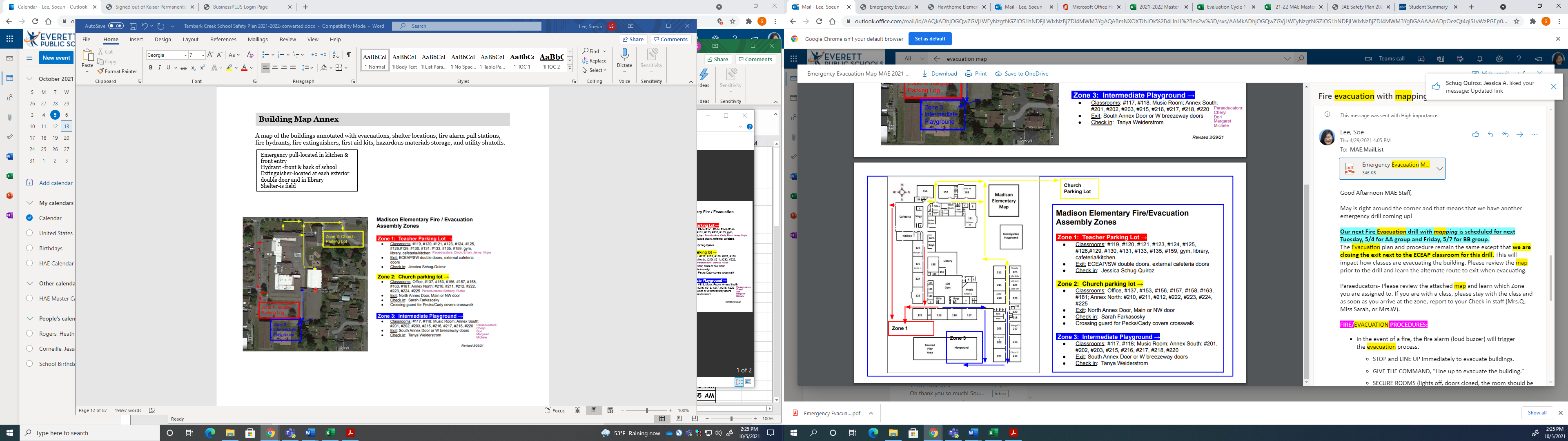Save attachment to OneDrive

[1021, 73]
